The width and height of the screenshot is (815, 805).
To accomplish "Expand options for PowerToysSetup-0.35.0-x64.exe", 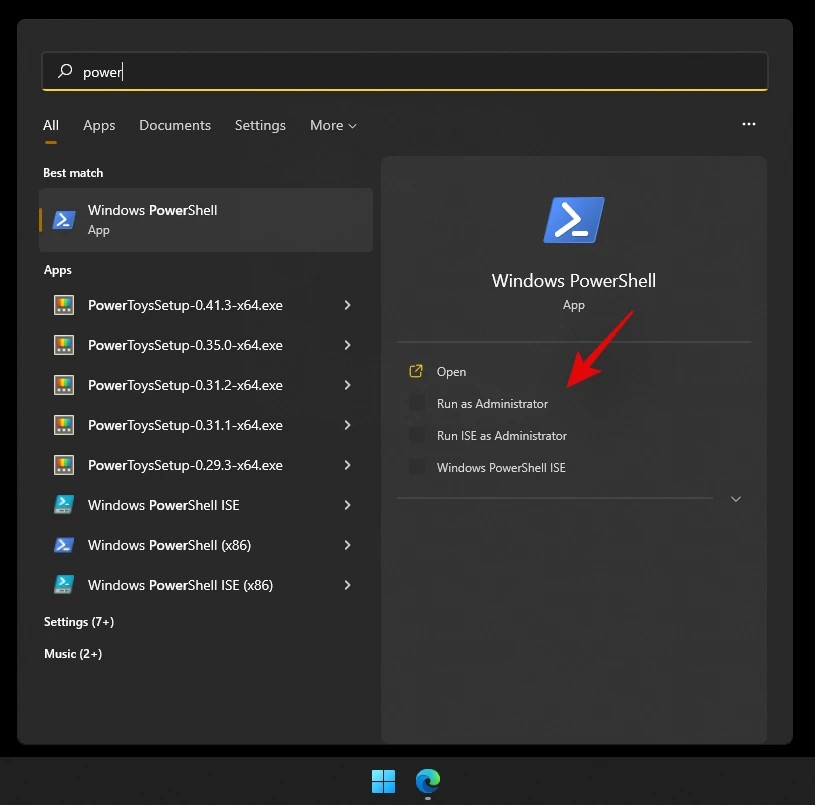I will (x=347, y=345).
